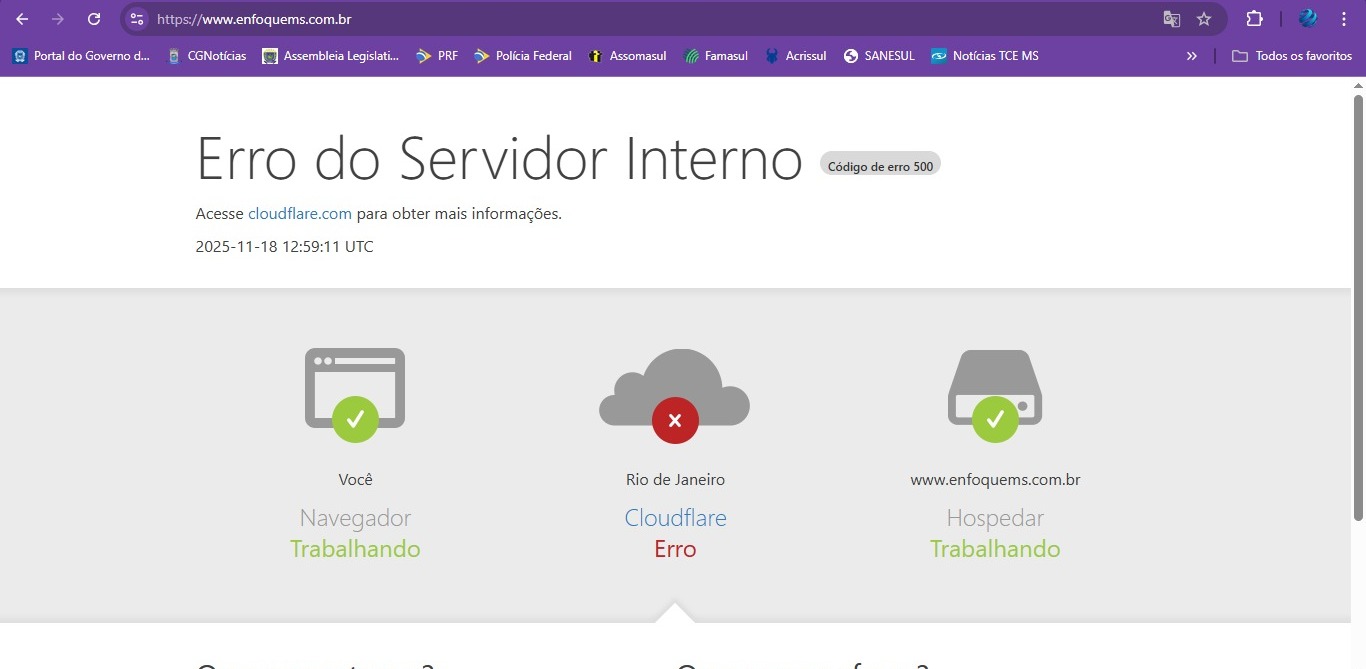This screenshot has height=669, width=1366.
Task: Click the browser back arrow
Action: 22,19
